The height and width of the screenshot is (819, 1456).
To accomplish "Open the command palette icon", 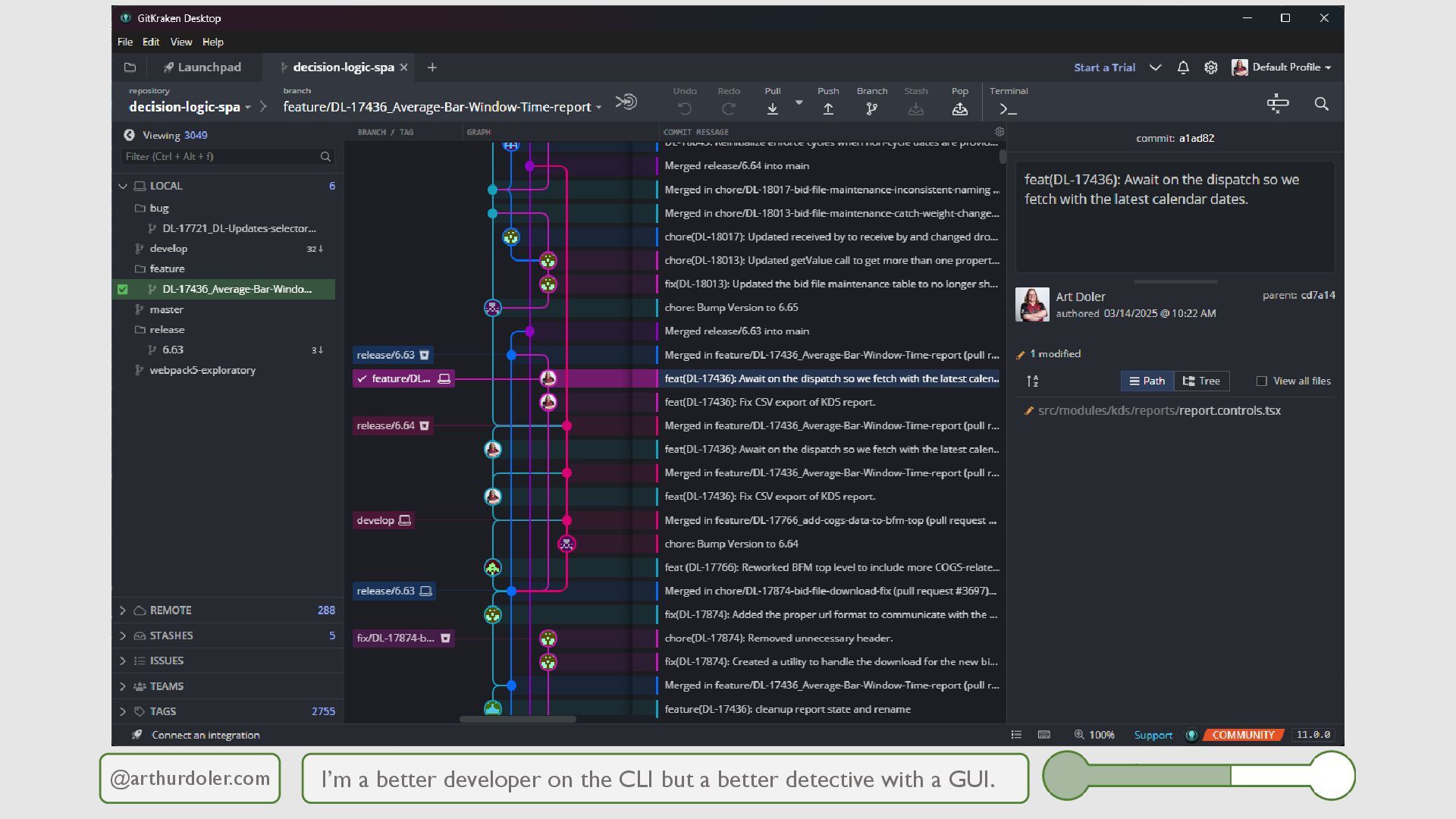I will [x=1278, y=104].
